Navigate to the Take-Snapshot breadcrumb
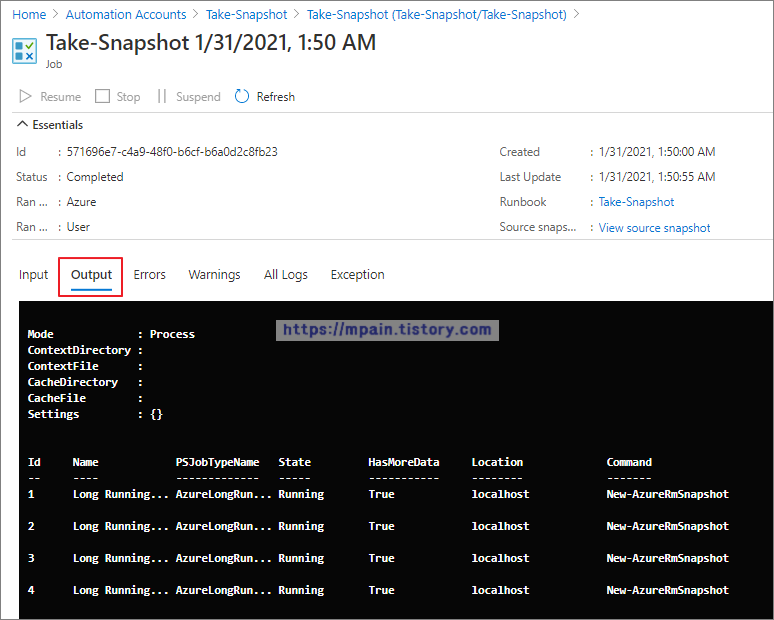The image size is (774, 620). (x=246, y=15)
